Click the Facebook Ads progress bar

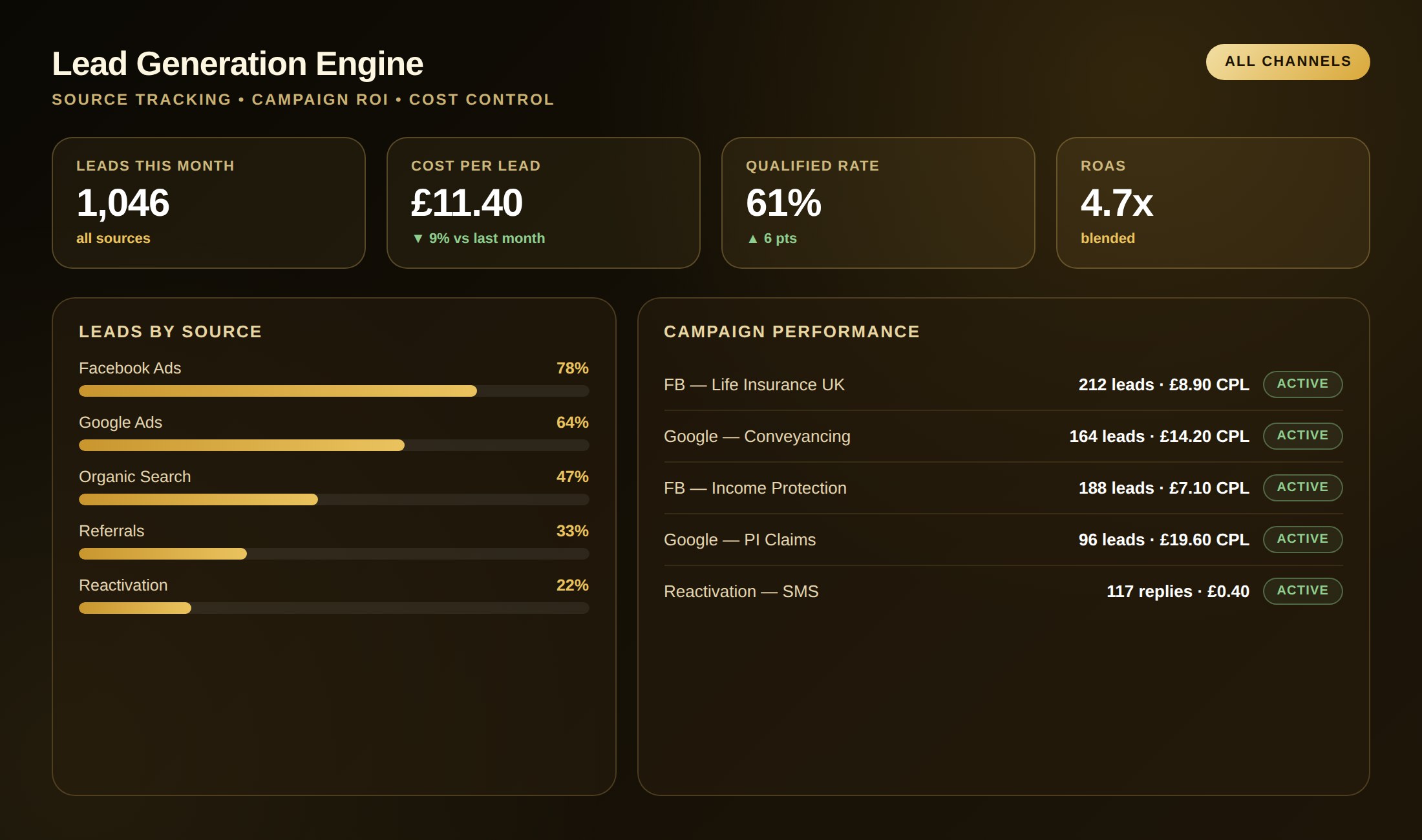click(334, 391)
